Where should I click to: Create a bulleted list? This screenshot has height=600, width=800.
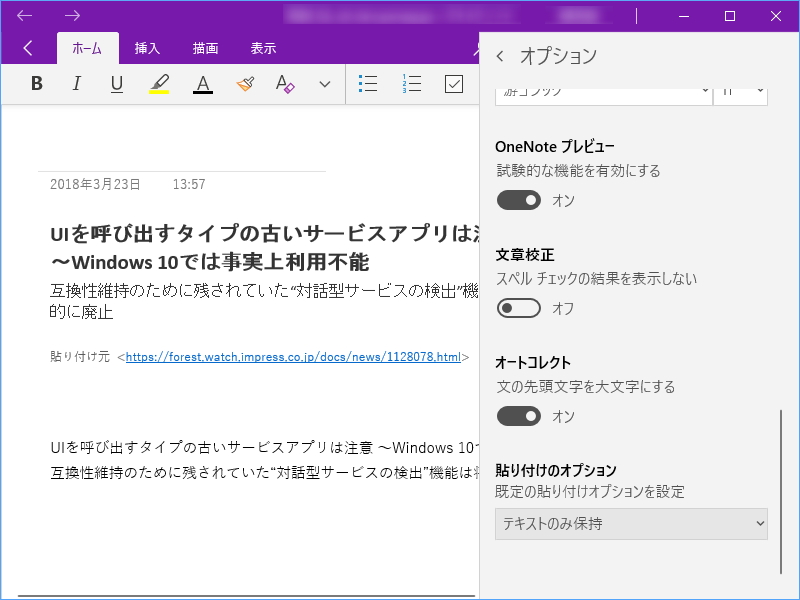click(368, 84)
